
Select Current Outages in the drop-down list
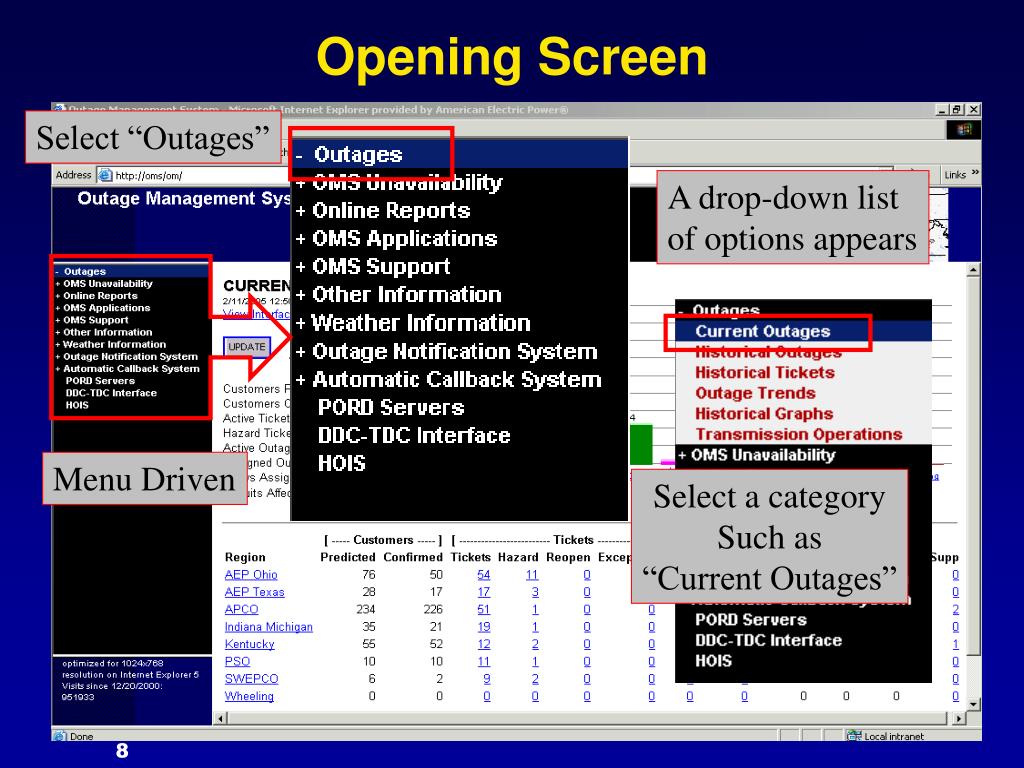coord(763,331)
